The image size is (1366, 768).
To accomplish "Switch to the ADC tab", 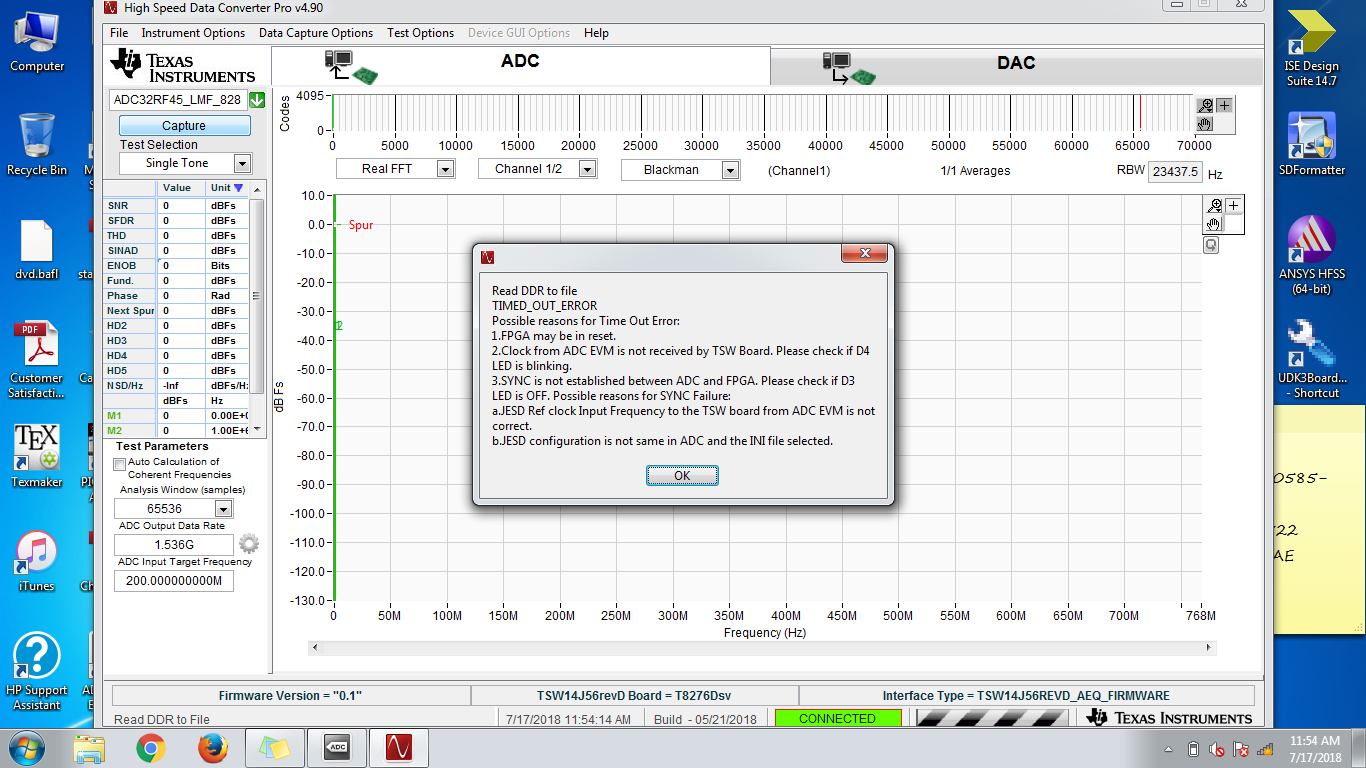I will 521,65.
